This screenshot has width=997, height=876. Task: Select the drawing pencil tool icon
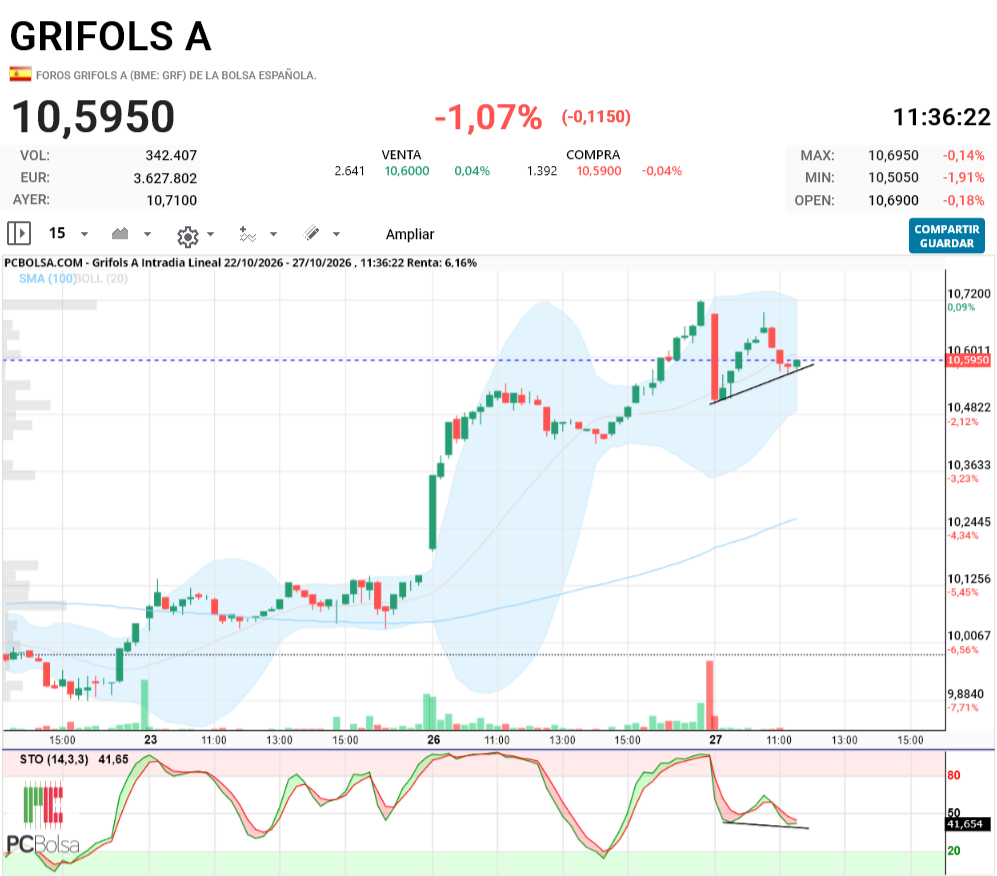click(312, 233)
